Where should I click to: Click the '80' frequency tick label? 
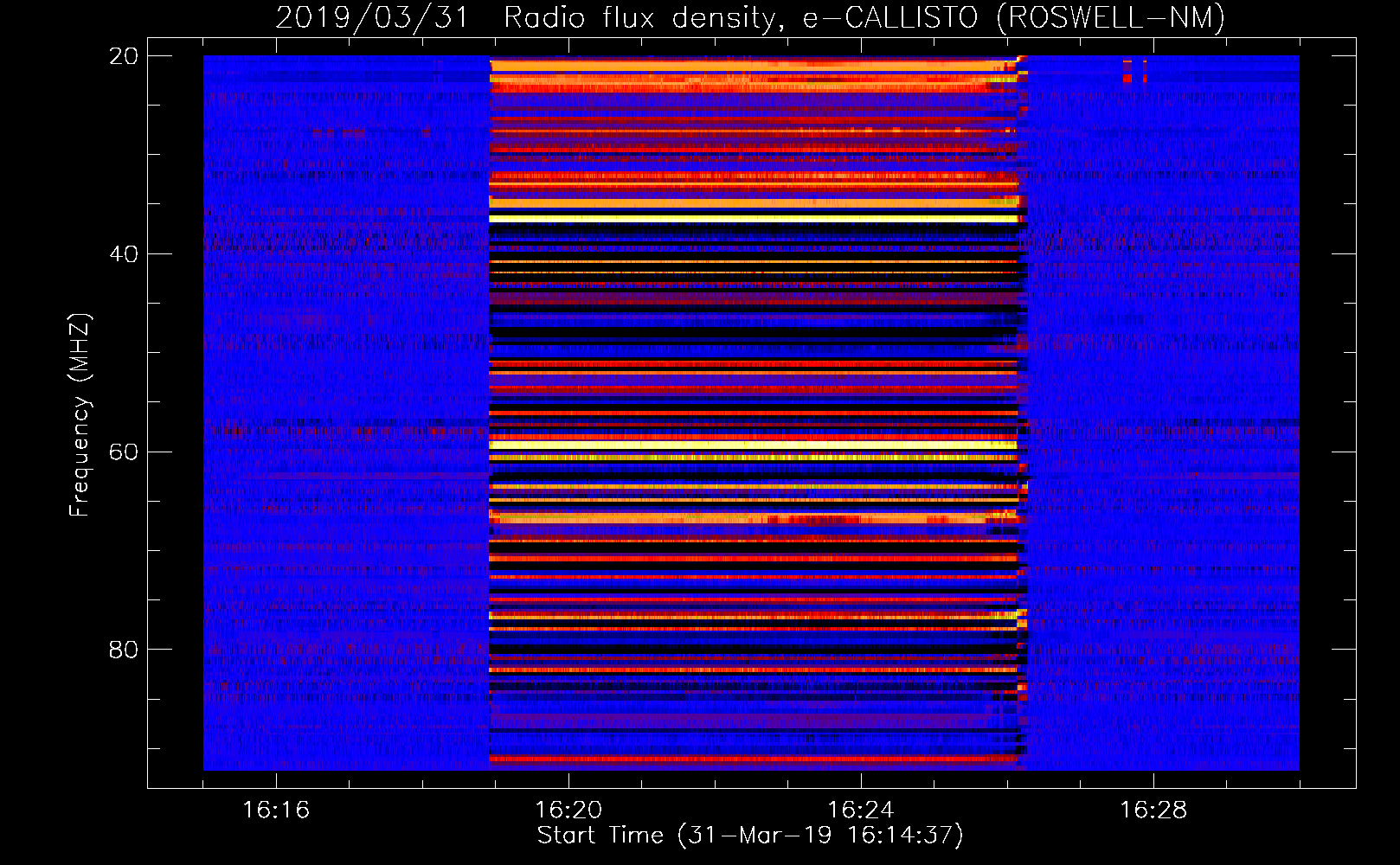coord(124,650)
